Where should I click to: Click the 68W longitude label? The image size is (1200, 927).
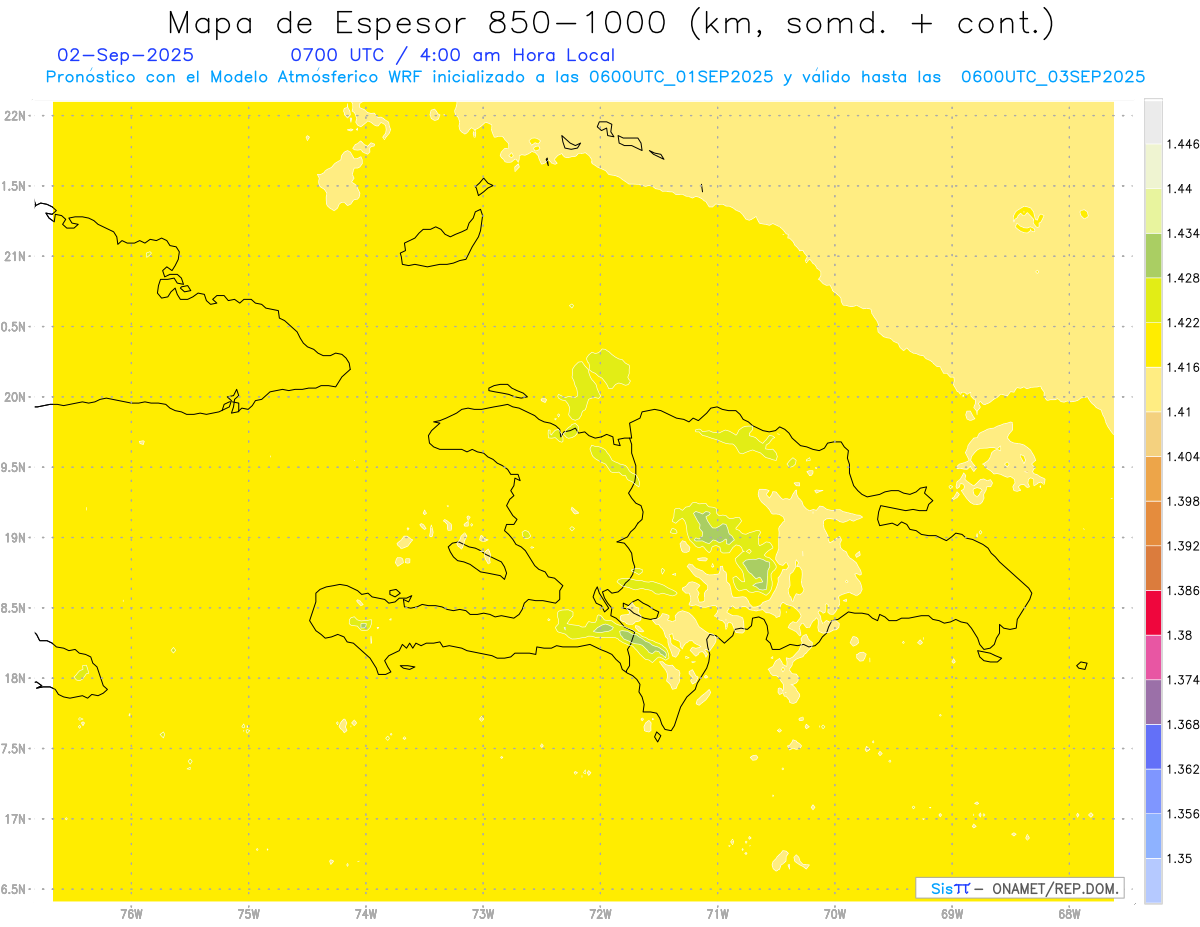pos(1069,914)
